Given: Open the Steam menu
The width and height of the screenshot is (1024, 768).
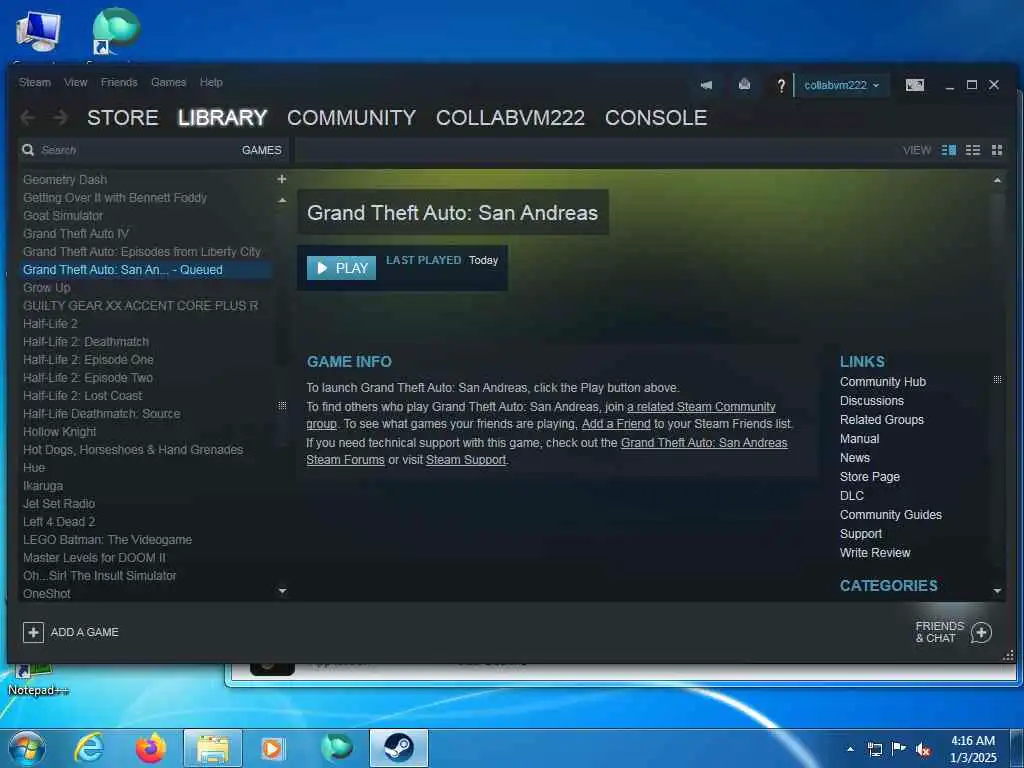Looking at the screenshot, I should [x=35, y=82].
